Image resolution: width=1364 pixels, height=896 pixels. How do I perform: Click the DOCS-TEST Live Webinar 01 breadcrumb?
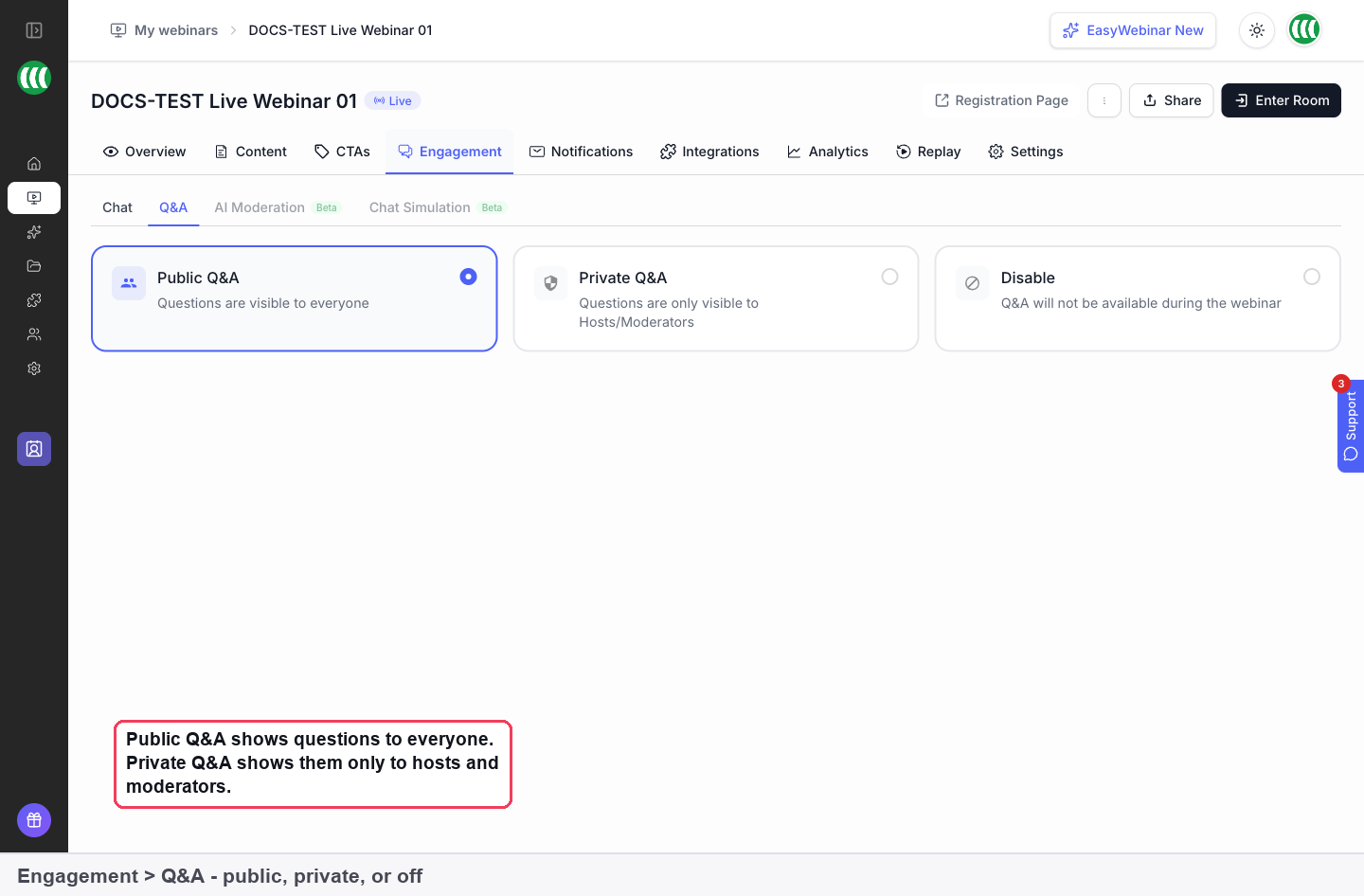[x=341, y=30]
